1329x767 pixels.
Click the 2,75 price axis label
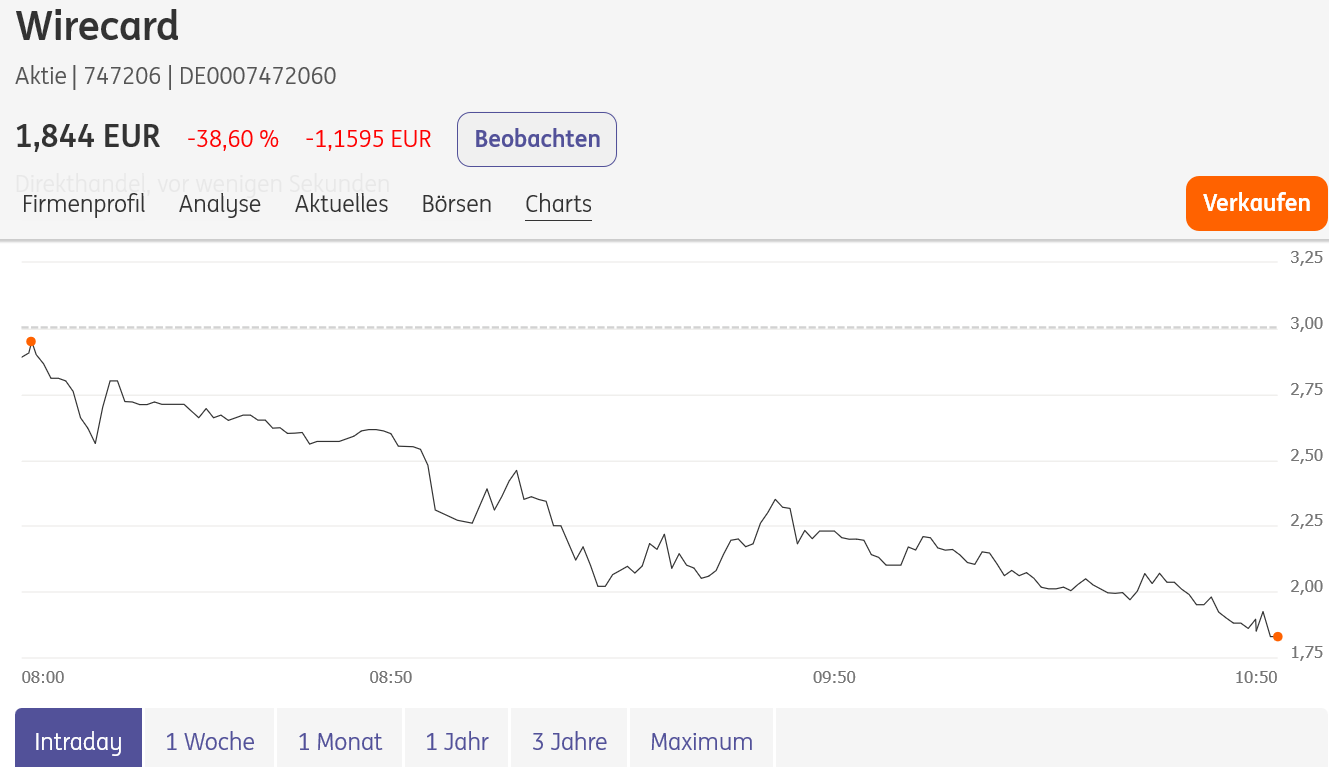click(1307, 390)
